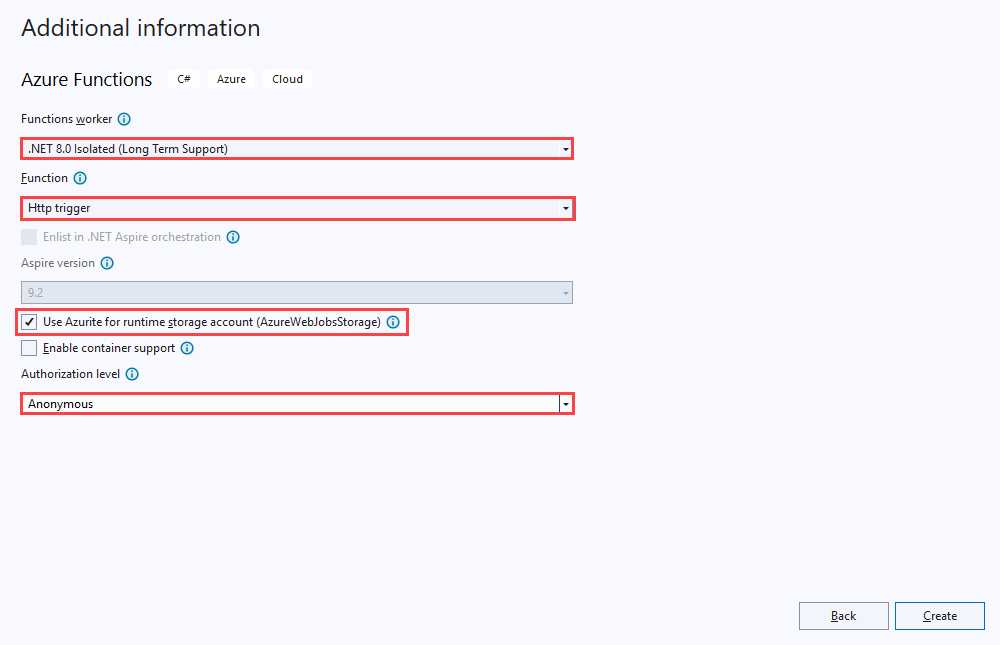Click the Aspire version 9.2 dropdown
This screenshot has height=645, width=1000.
click(x=297, y=293)
